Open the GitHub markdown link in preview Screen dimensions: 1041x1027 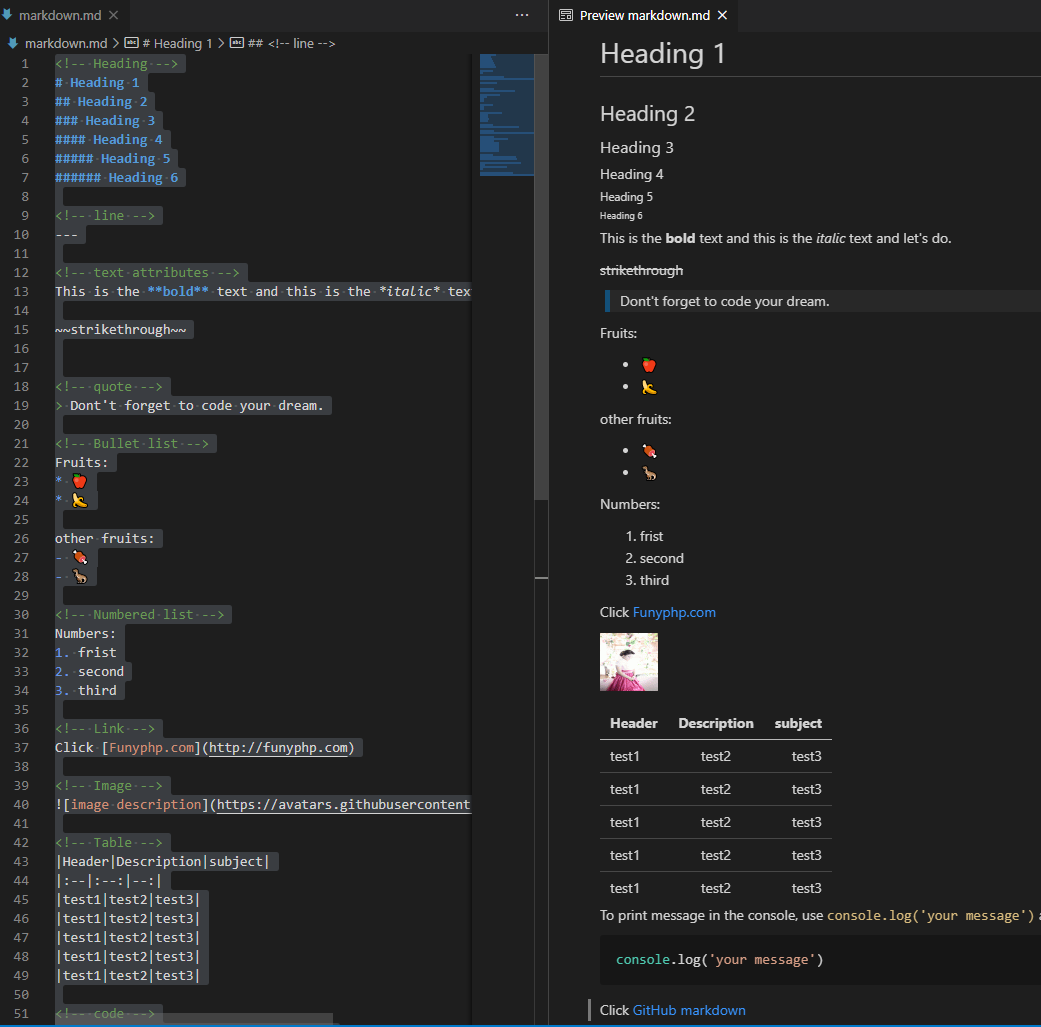coord(689,1010)
